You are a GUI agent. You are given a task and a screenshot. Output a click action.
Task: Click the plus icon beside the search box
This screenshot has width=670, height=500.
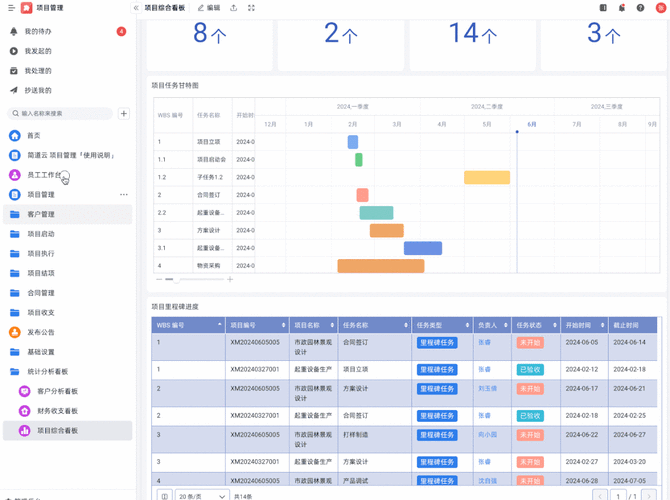pyautogui.click(x=124, y=114)
